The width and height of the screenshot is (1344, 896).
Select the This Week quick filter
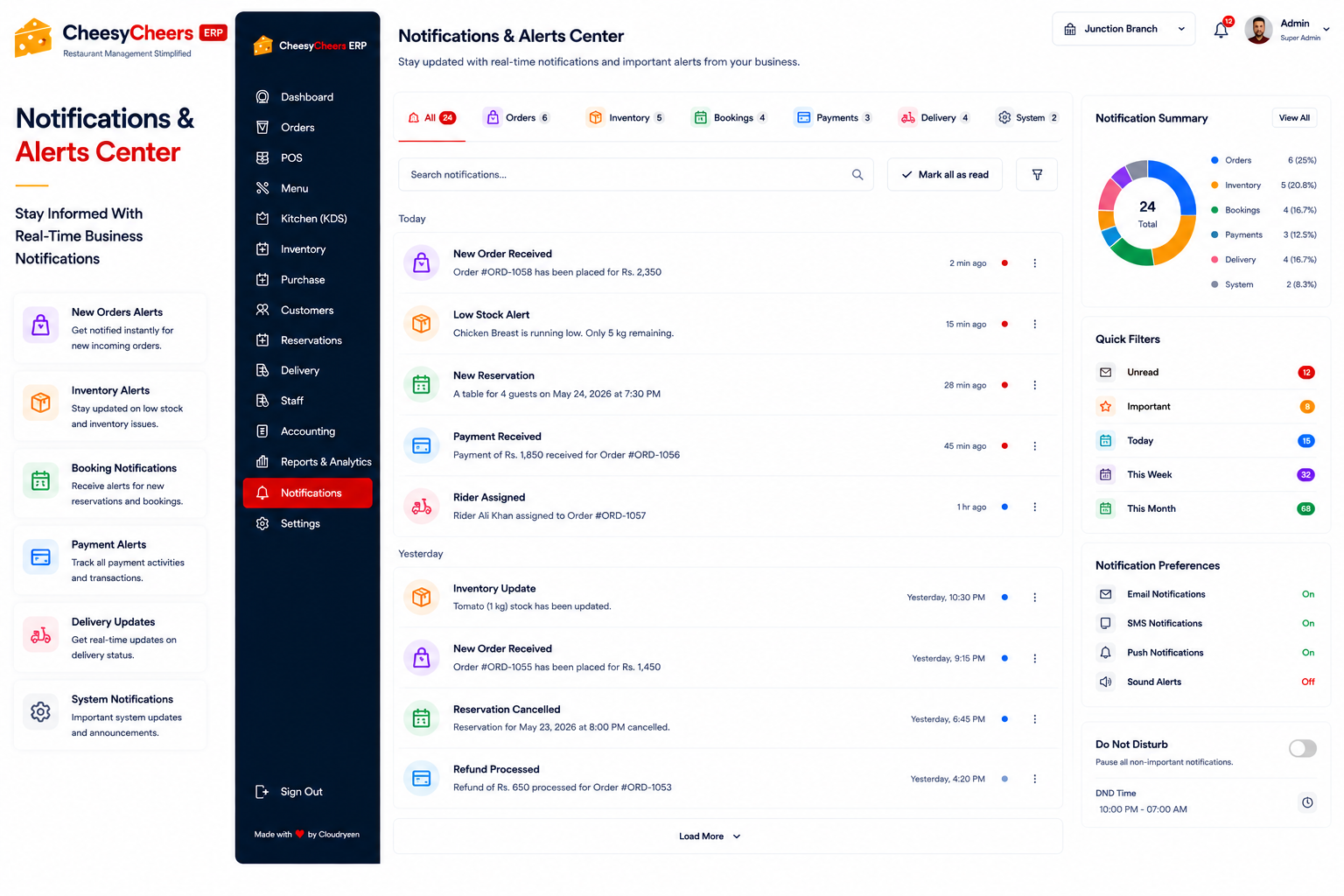point(1206,475)
